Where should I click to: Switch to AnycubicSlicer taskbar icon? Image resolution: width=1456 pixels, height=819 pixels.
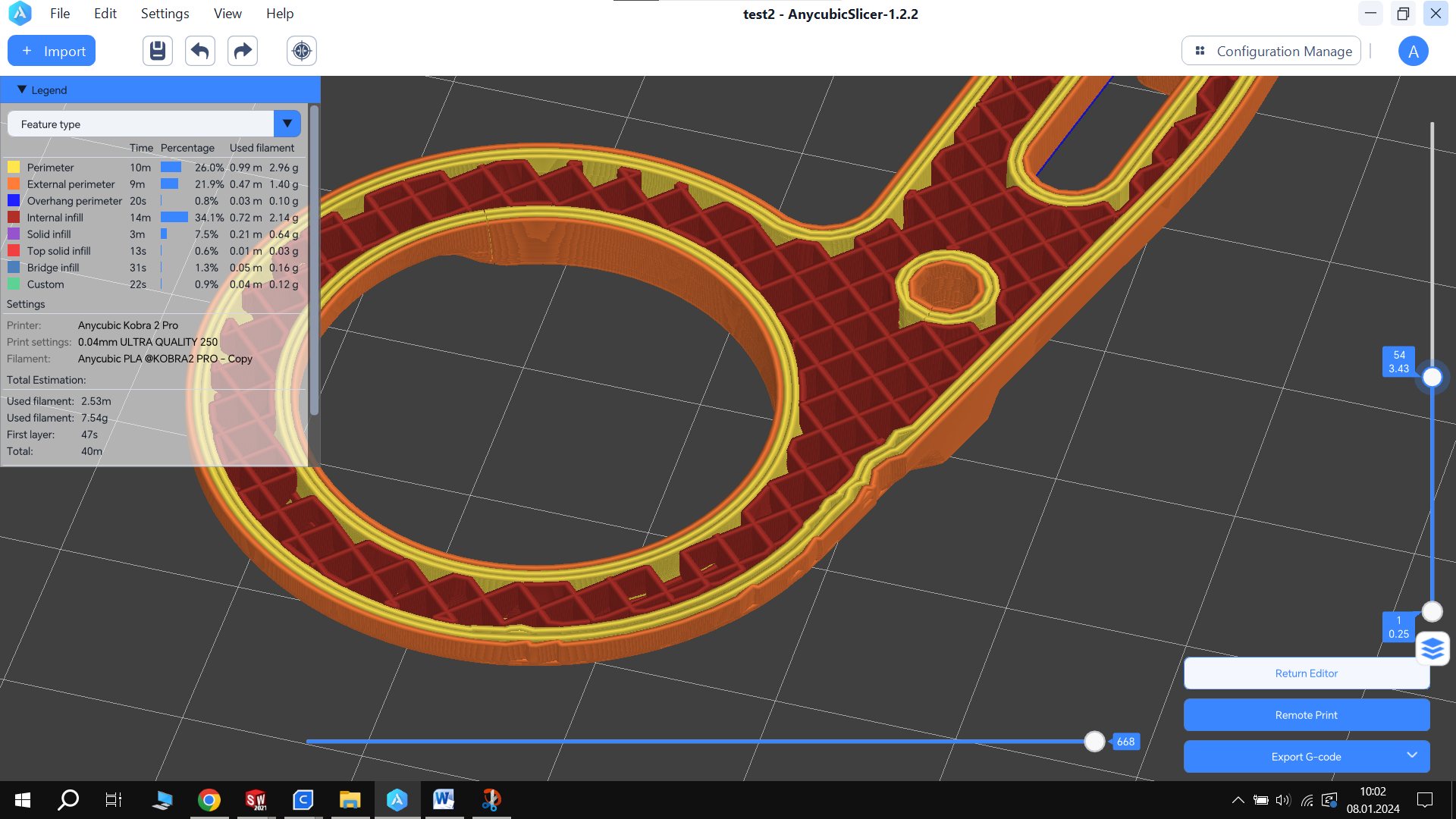[x=397, y=800]
